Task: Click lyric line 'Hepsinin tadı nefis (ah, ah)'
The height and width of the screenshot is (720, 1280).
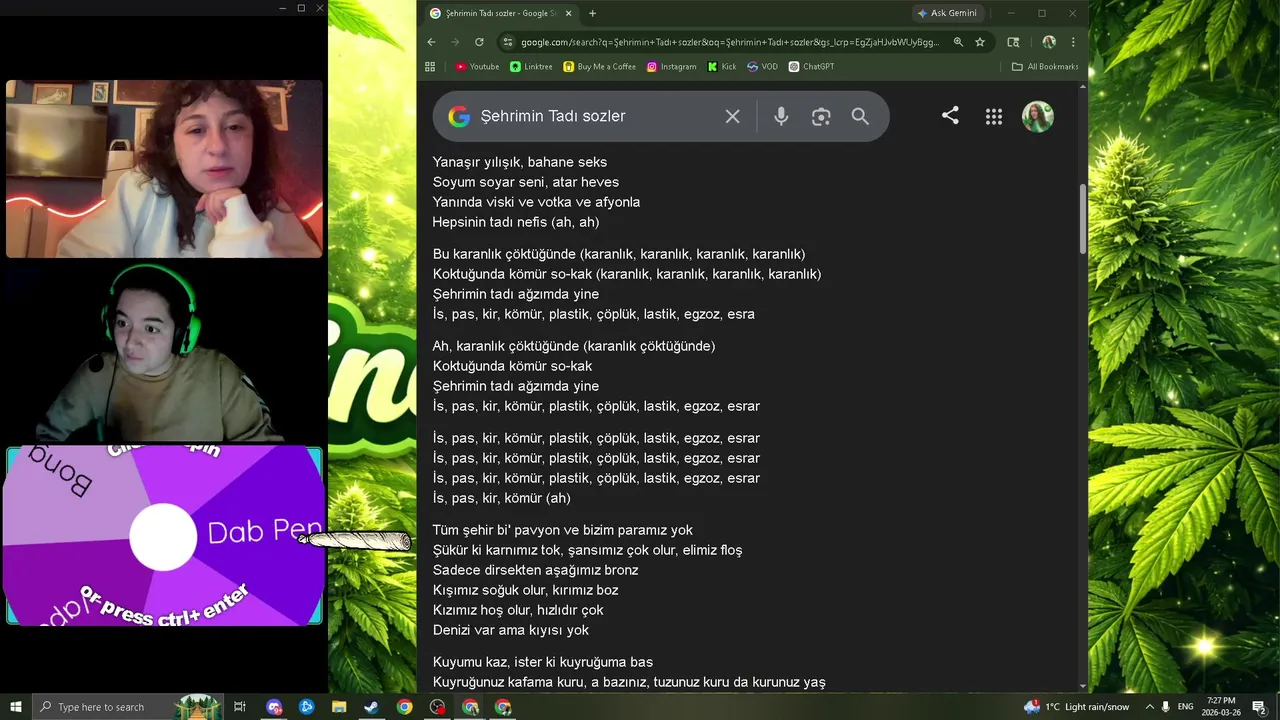Action: (516, 222)
